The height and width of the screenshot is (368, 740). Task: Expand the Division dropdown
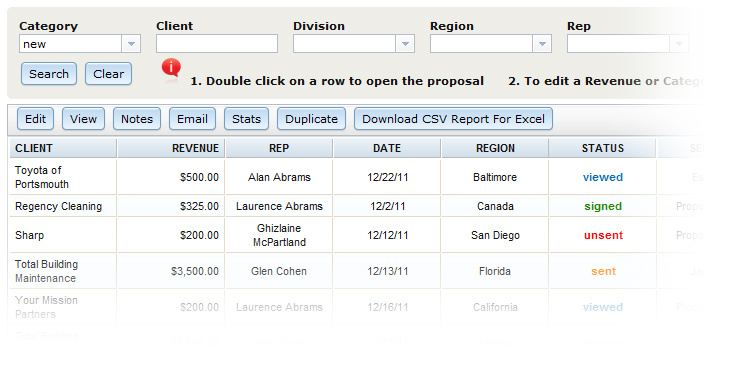pos(405,44)
